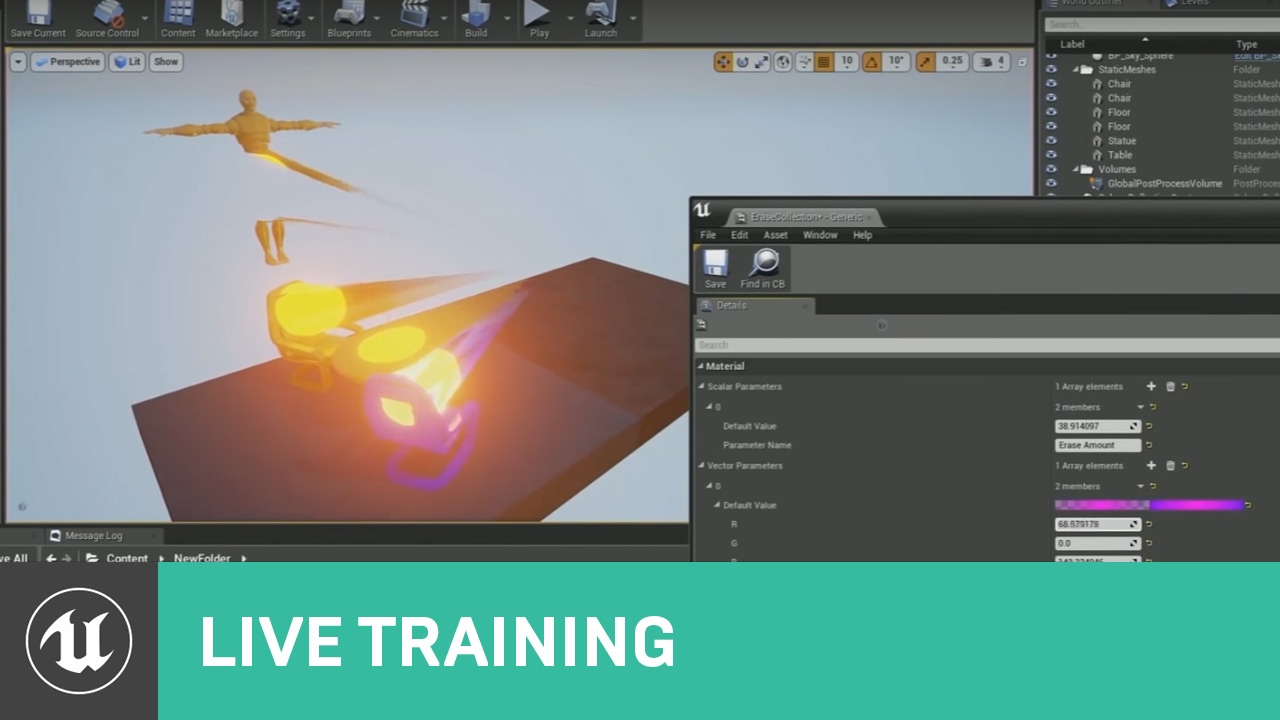Reset R value to default arrow
The width and height of the screenshot is (1280, 720).
(1150, 524)
